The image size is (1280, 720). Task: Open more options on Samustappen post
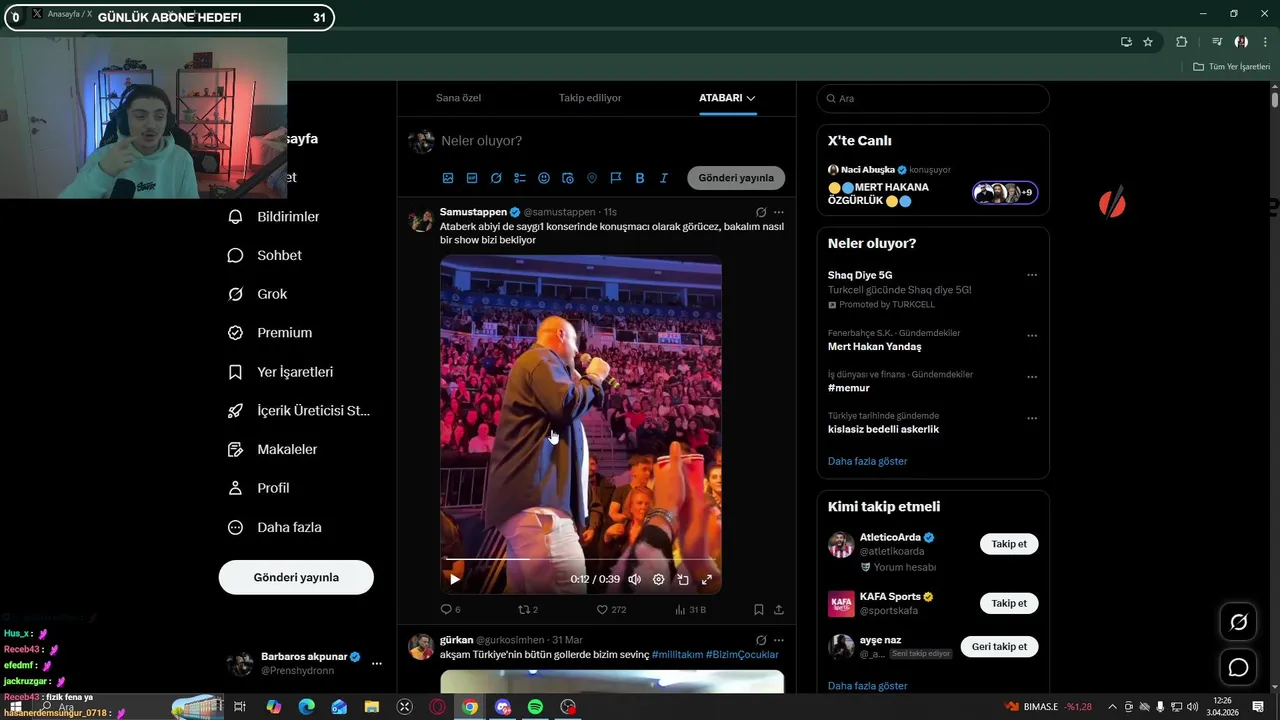779,212
